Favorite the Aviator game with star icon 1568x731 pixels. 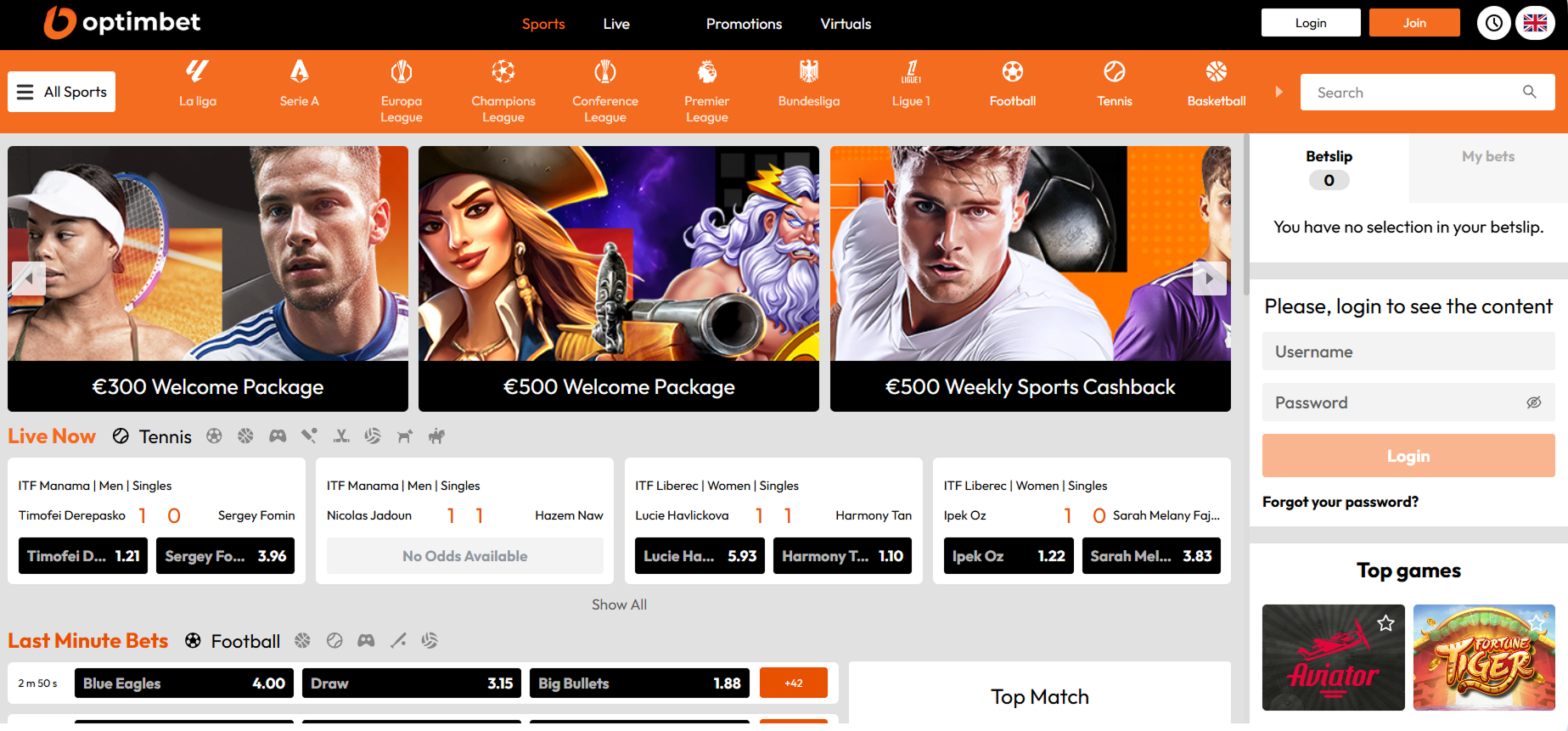point(1385,624)
